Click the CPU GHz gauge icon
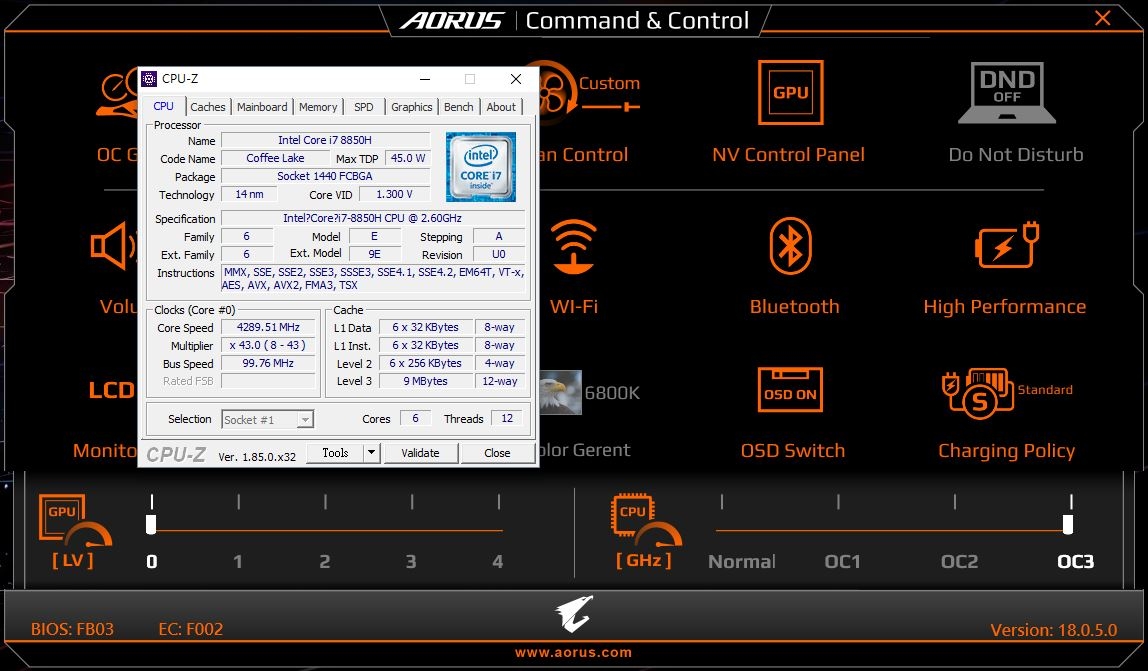Viewport: 1148px width, 671px height. pos(646,522)
